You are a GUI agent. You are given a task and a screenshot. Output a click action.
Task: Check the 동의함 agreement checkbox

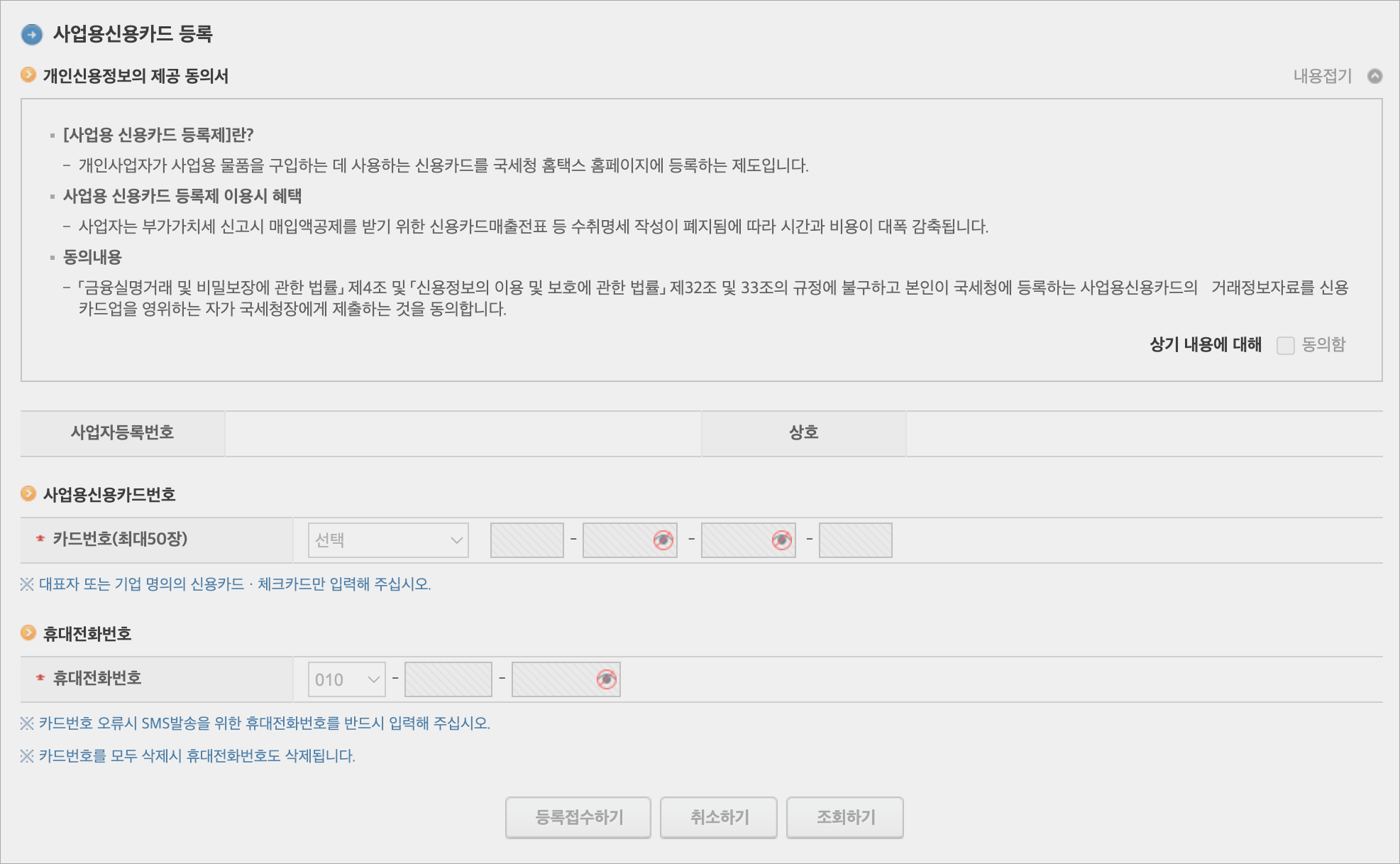1285,345
